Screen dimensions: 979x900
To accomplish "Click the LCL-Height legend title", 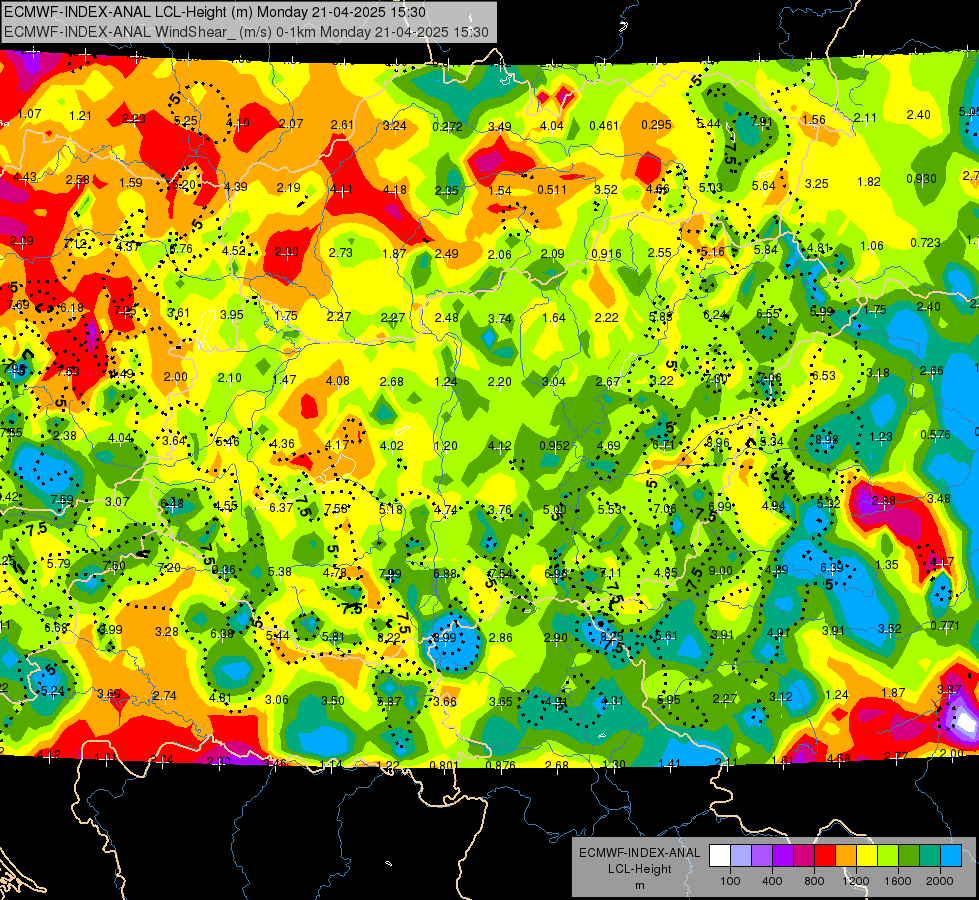I will pyautogui.click(x=639, y=869).
